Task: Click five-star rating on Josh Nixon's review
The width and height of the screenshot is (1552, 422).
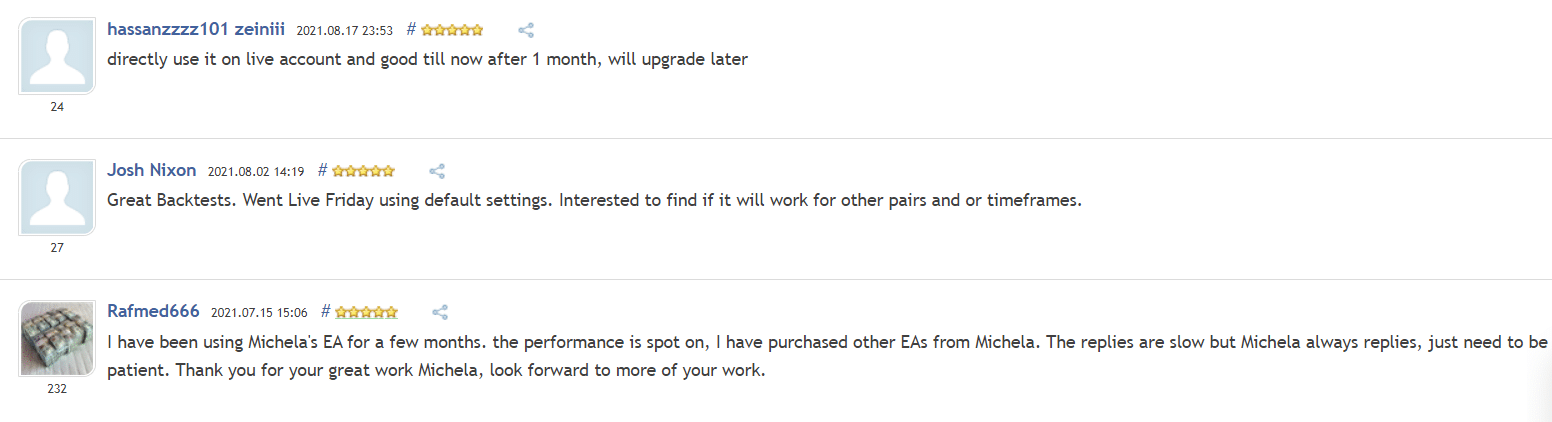Action: click(x=363, y=171)
